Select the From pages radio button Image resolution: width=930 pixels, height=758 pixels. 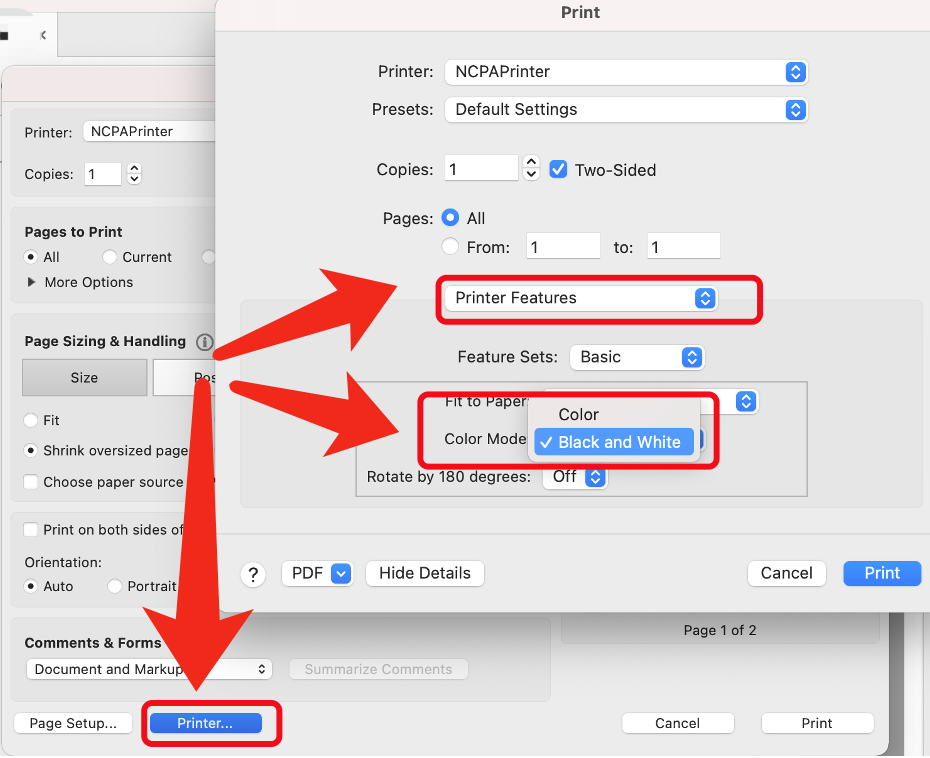pos(450,247)
